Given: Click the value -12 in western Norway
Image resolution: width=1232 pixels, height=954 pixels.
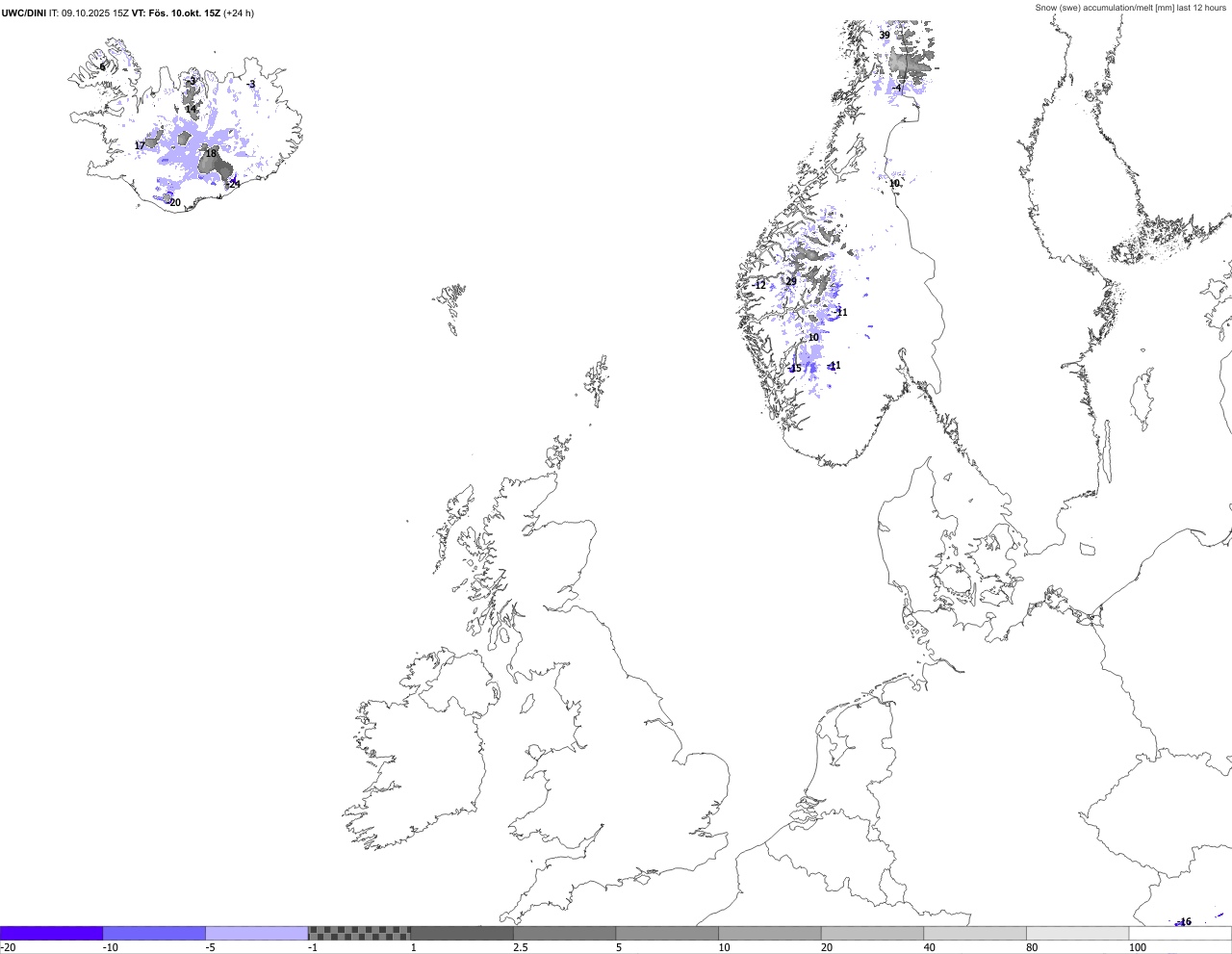Looking at the screenshot, I should (x=758, y=285).
